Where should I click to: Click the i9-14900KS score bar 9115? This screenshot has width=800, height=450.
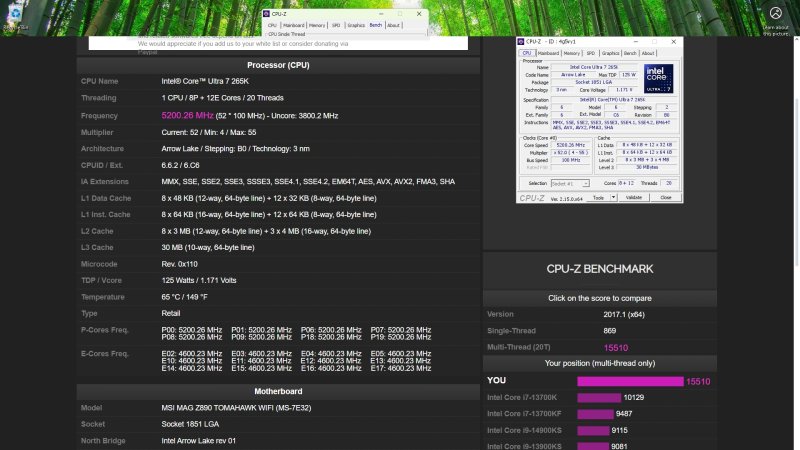(x=593, y=430)
